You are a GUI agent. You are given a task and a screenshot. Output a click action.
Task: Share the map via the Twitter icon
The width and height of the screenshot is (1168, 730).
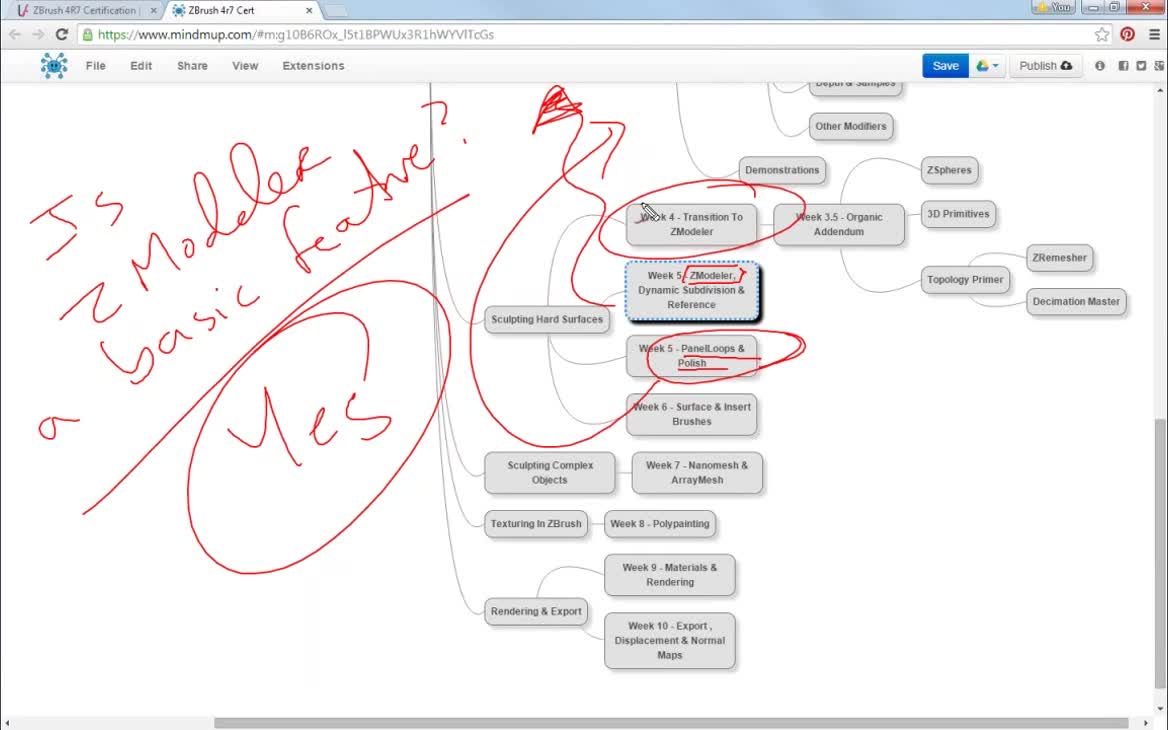pos(1141,66)
